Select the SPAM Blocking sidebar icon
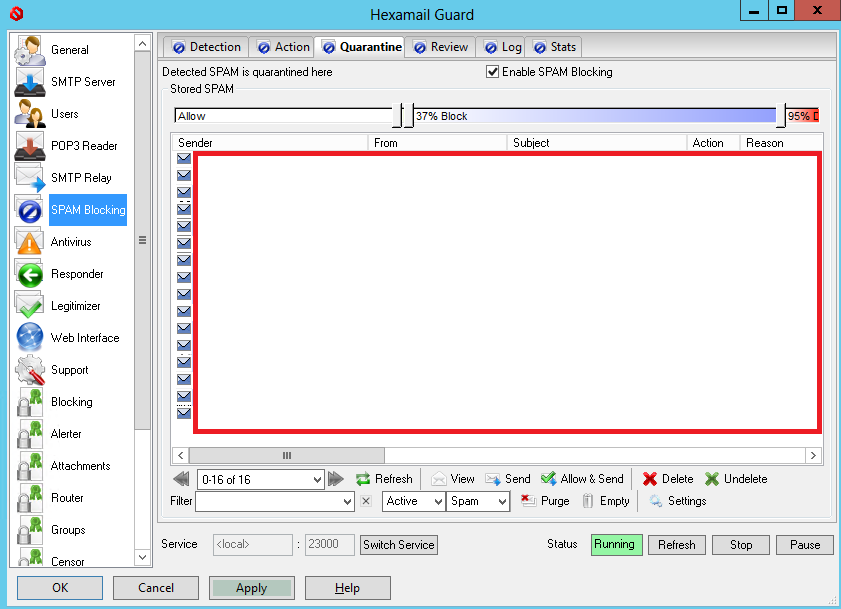This screenshot has height=609, width=841. [29, 210]
